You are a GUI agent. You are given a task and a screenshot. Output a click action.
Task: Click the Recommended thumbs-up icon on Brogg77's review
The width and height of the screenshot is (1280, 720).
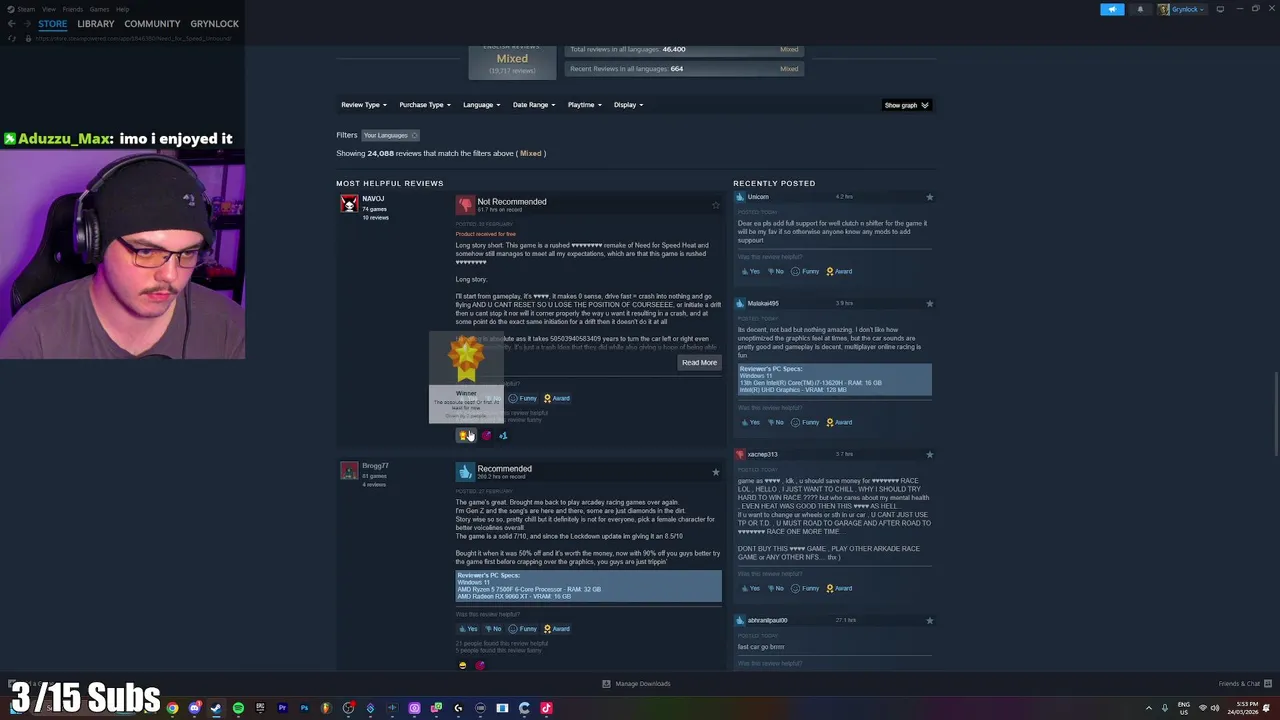click(465, 472)
